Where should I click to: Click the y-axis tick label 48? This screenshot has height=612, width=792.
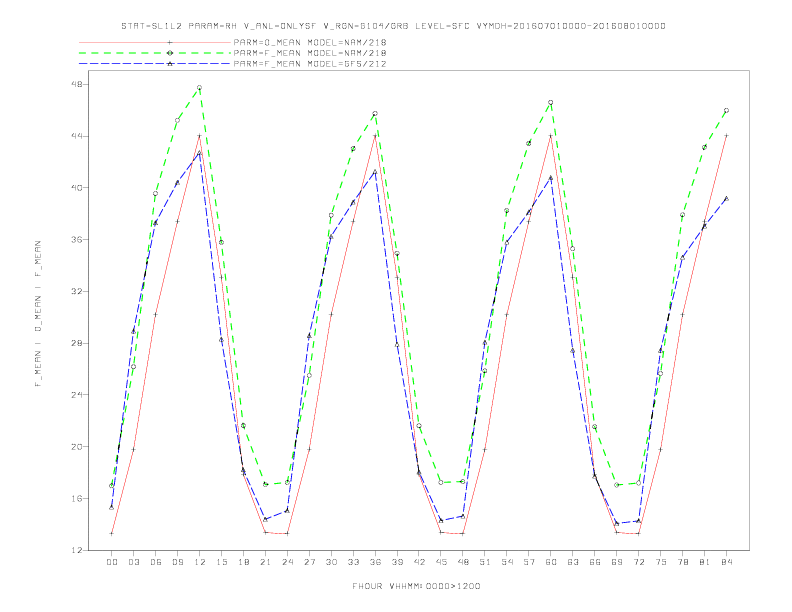(77, 84)
